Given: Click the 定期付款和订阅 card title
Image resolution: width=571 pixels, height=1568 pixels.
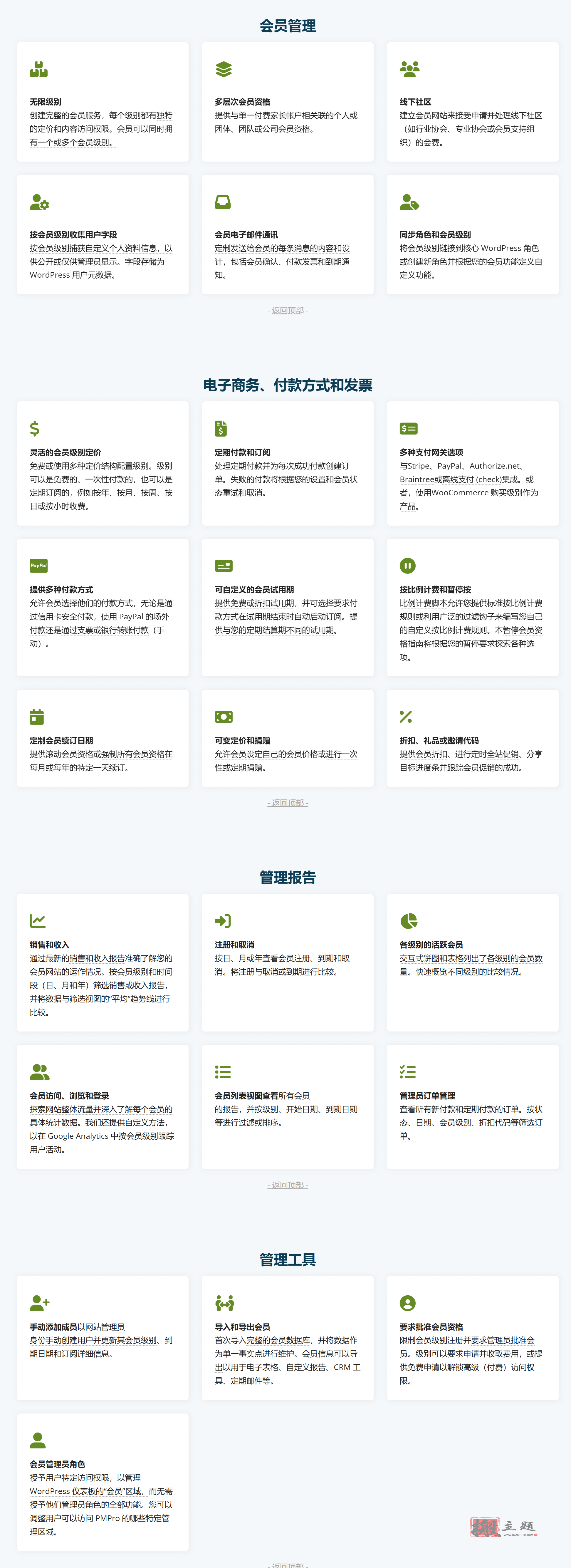Looking at the screenshot, I should coord(242,452).
